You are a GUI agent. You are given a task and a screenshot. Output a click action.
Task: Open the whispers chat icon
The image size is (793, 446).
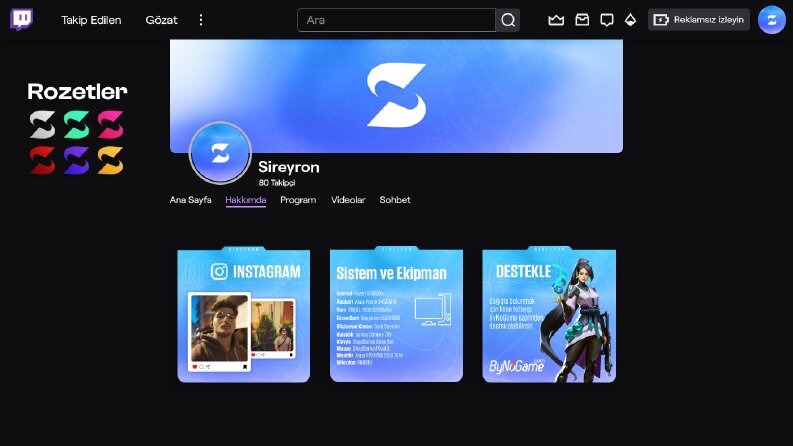click(x=607, y=20)
